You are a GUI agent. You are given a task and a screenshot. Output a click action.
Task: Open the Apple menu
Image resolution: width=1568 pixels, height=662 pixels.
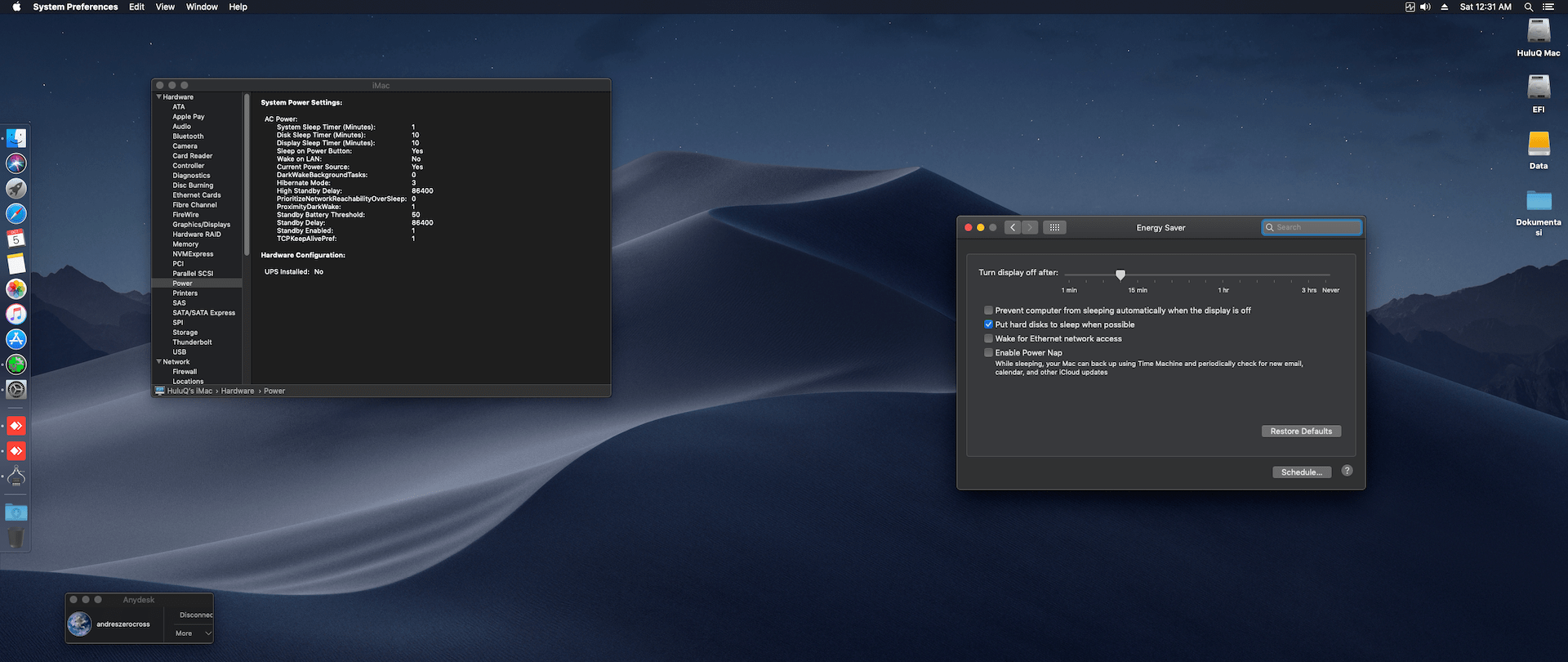tap(16, 7)
